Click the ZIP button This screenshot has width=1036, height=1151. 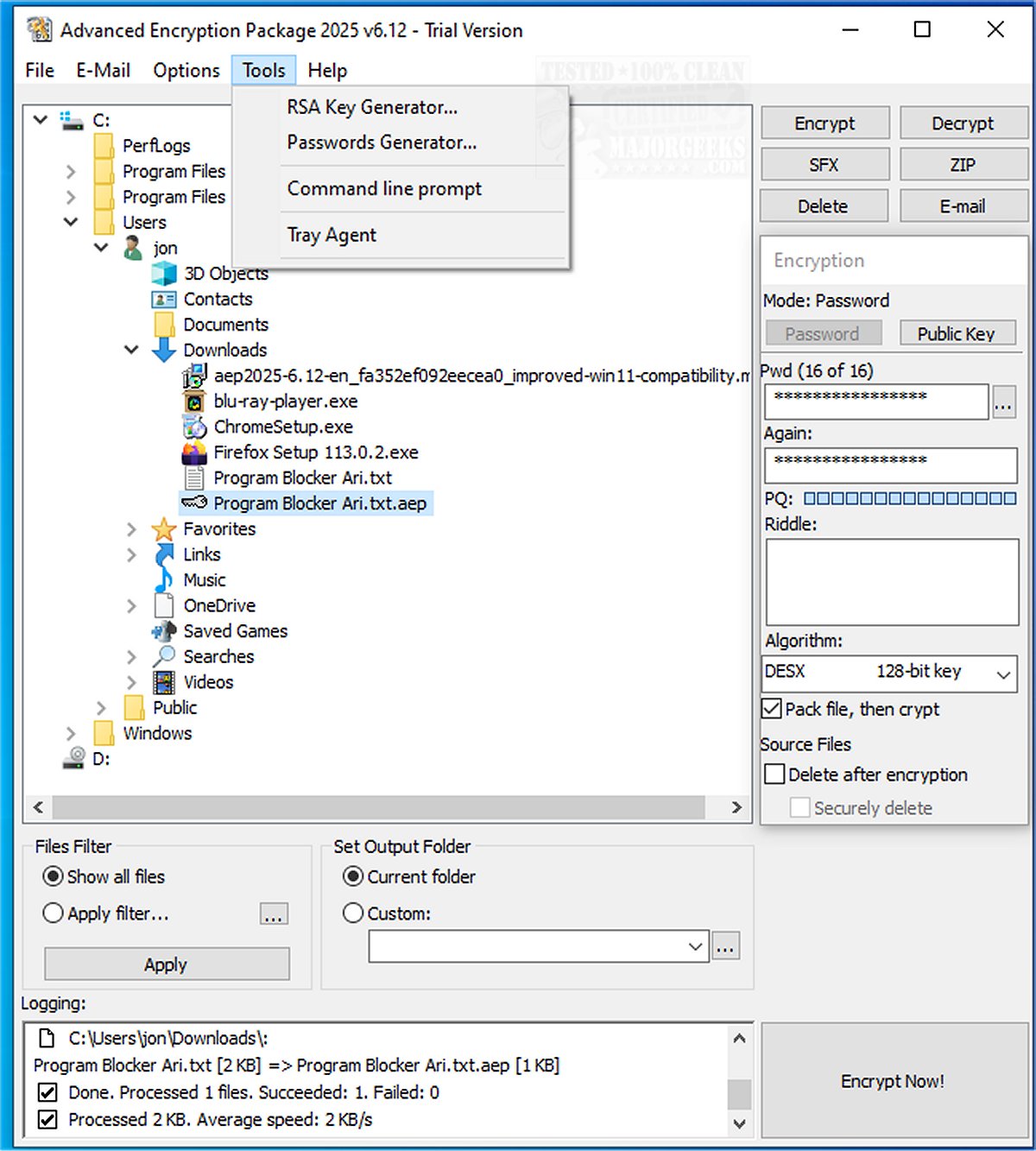click(x=963, y=164)
